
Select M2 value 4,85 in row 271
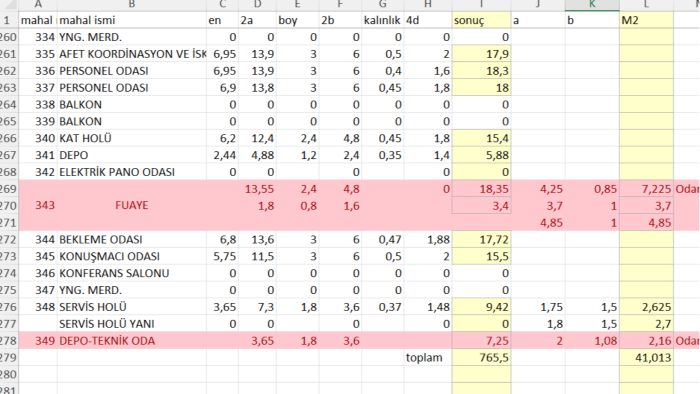(x=646, y=223)
